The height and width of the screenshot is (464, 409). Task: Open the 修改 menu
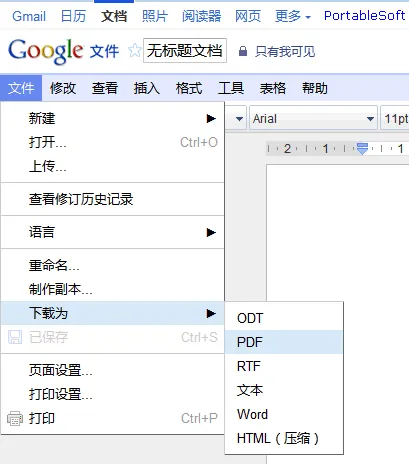point(63,88)
